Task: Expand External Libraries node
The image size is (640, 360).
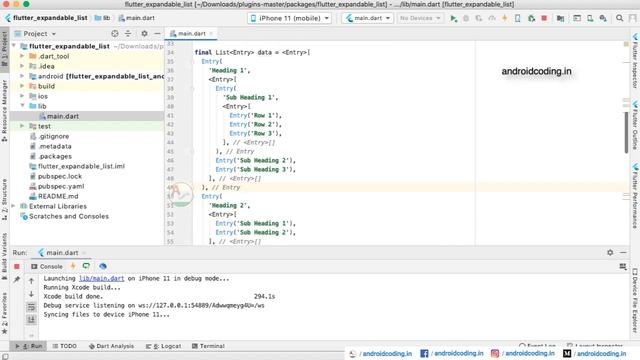Action: [14, 206]
